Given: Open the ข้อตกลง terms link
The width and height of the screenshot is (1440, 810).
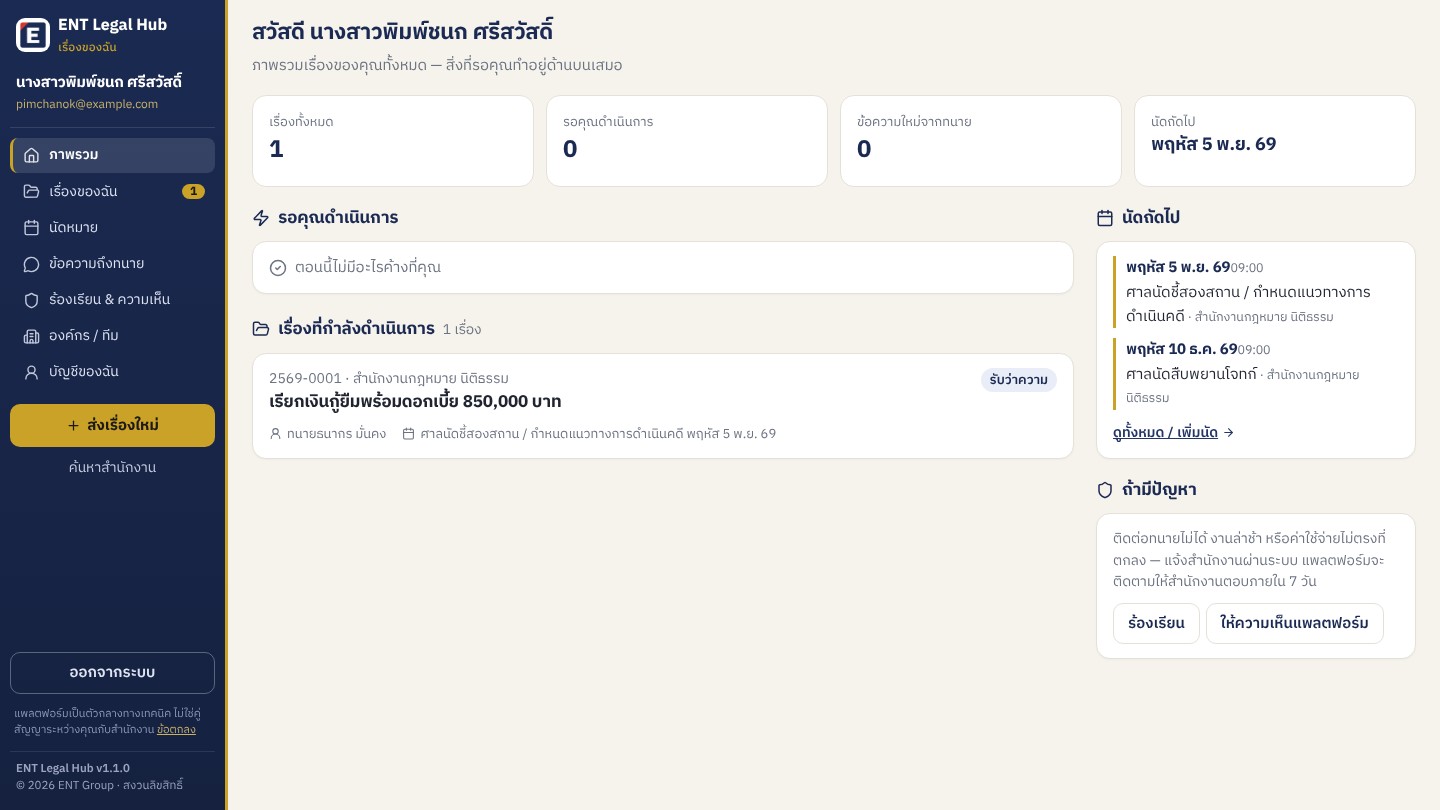Looking at the screenshot, I should 176,729.
